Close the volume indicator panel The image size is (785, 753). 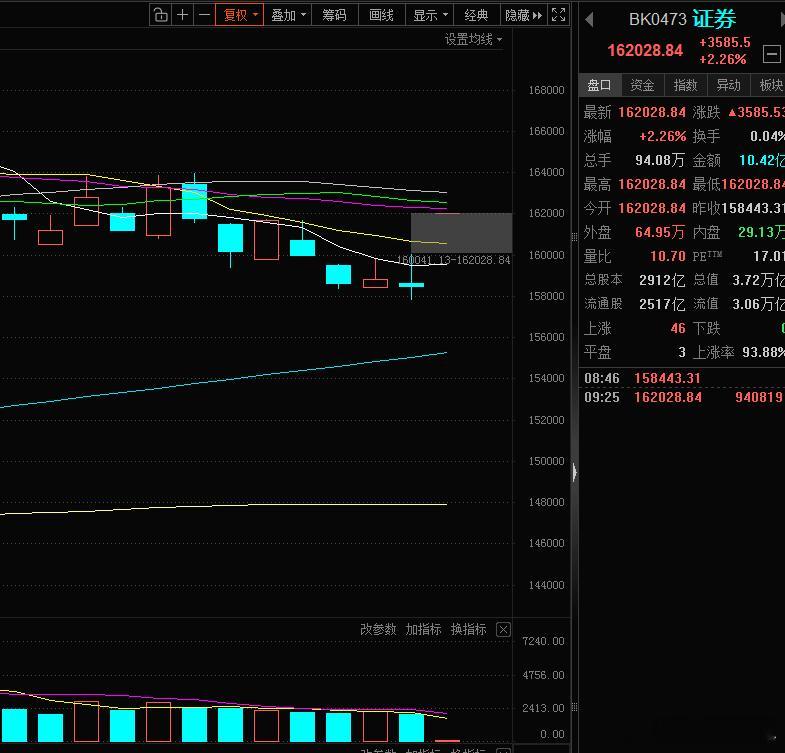pyautogui.click(x=504, y=629)
